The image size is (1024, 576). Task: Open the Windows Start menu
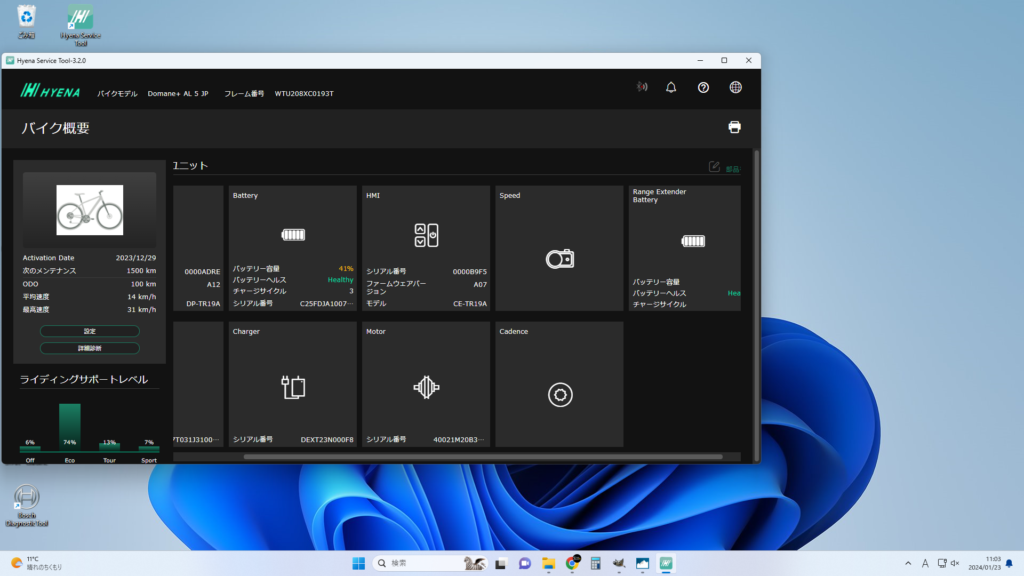pyautogui.click(x=358, y=563)
